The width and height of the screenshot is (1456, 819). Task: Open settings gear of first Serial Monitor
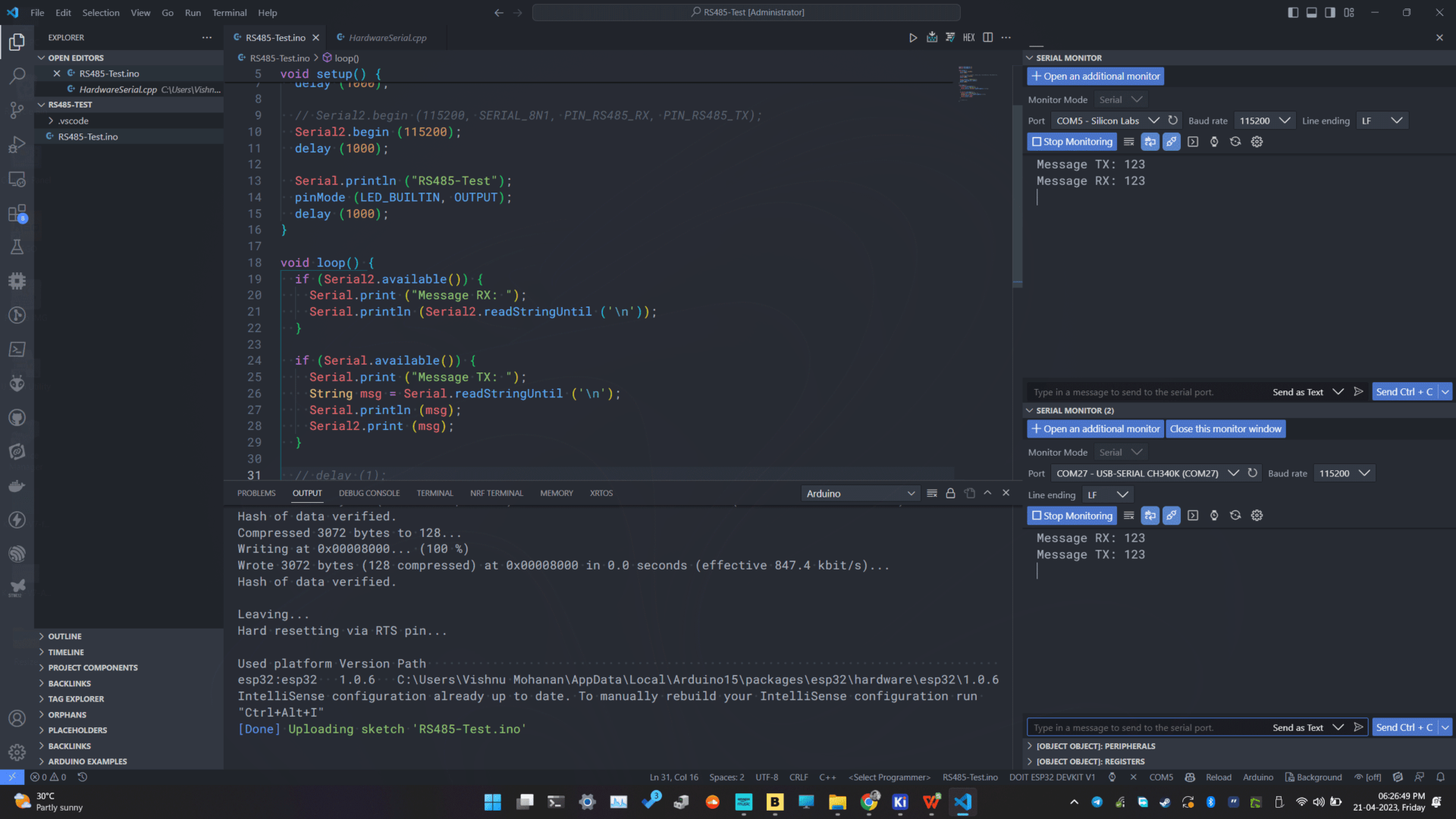point(1257,142)
